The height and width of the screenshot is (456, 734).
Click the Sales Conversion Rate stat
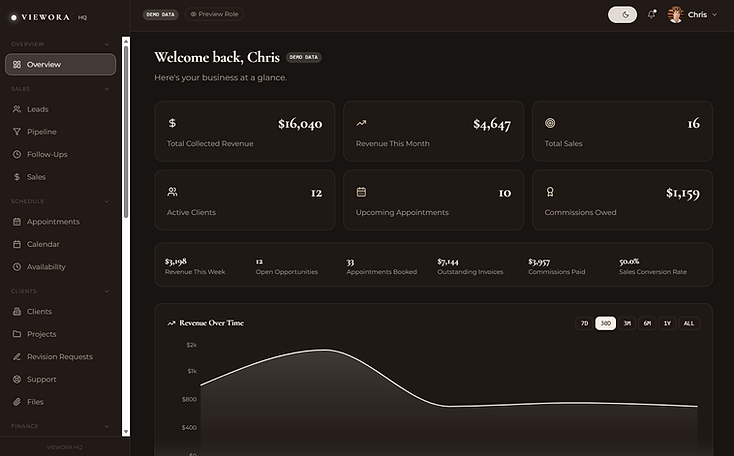coord(653,266)
